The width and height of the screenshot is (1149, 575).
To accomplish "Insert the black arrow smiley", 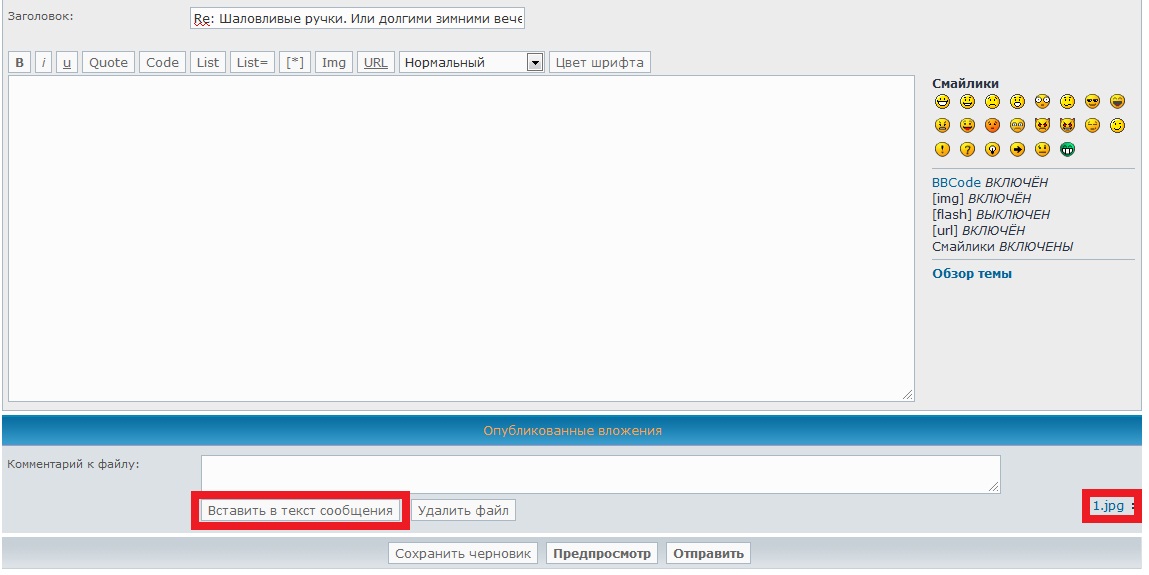I will 1018,150.
